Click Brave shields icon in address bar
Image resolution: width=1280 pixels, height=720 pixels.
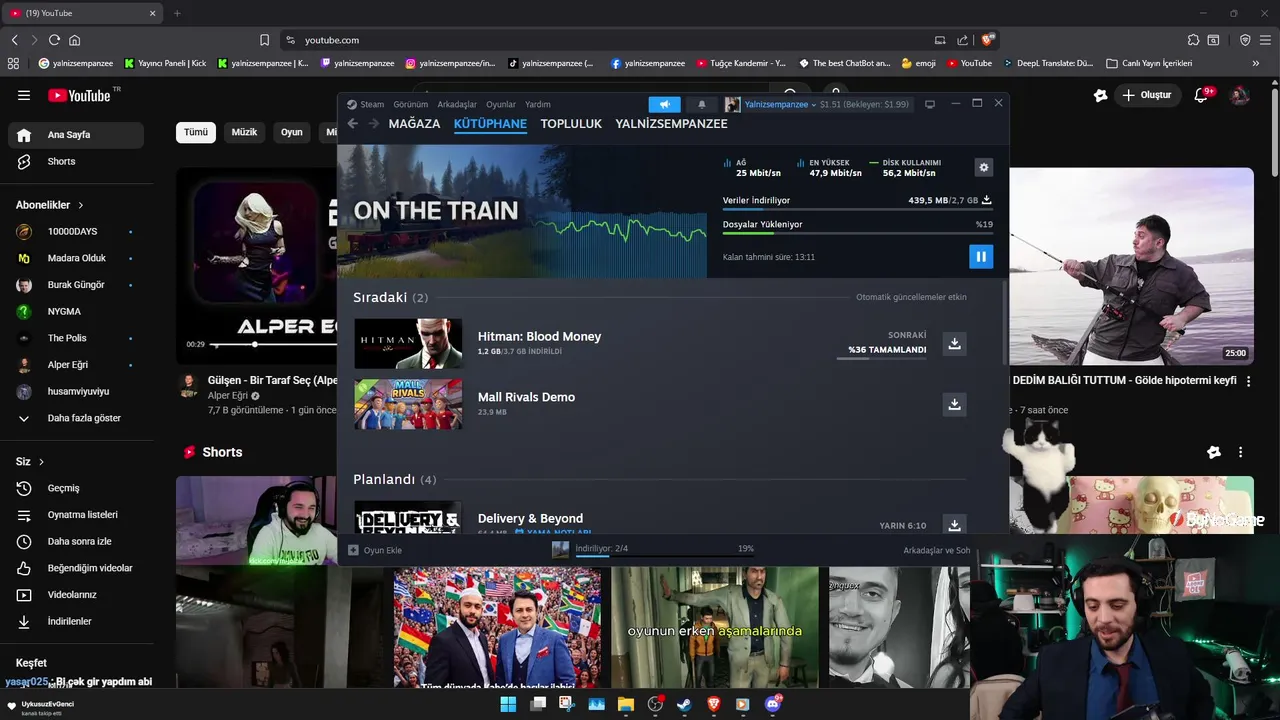click(988, 40)
